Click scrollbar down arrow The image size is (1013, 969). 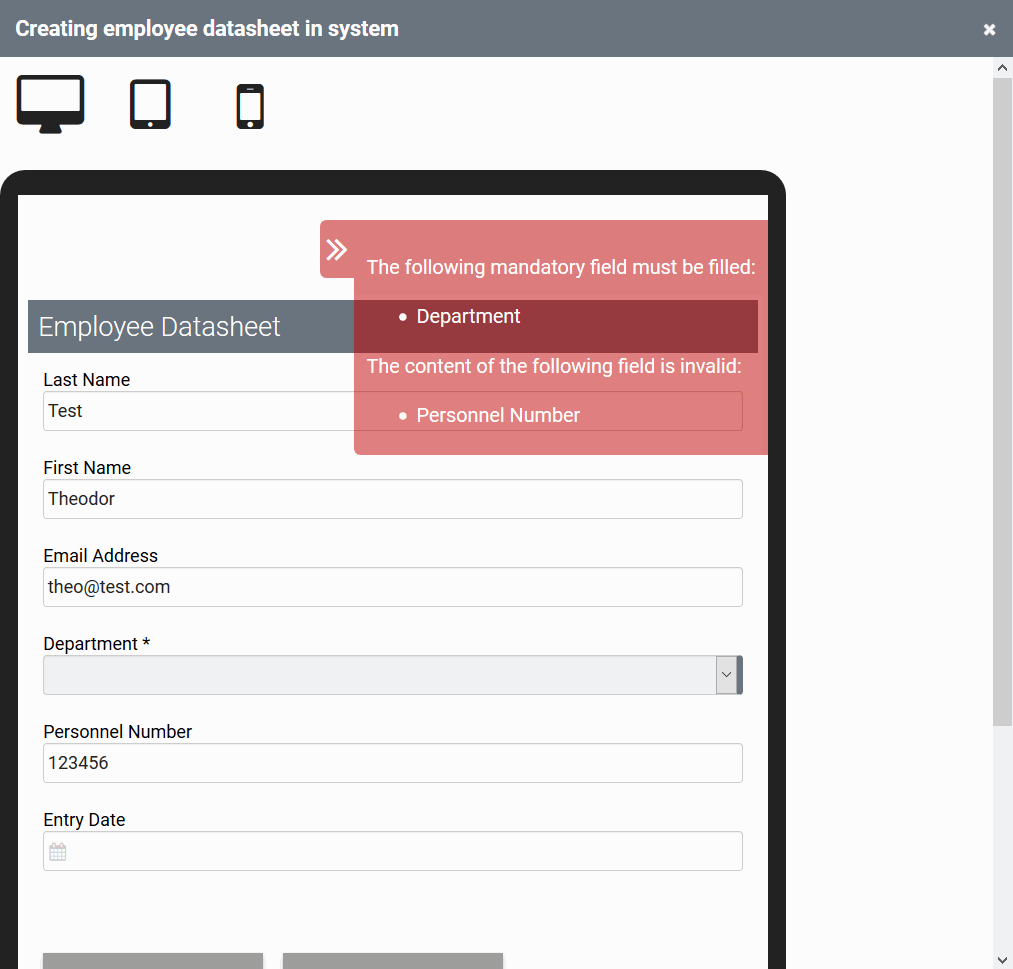pyautogui.click(x=1002, y=959)
